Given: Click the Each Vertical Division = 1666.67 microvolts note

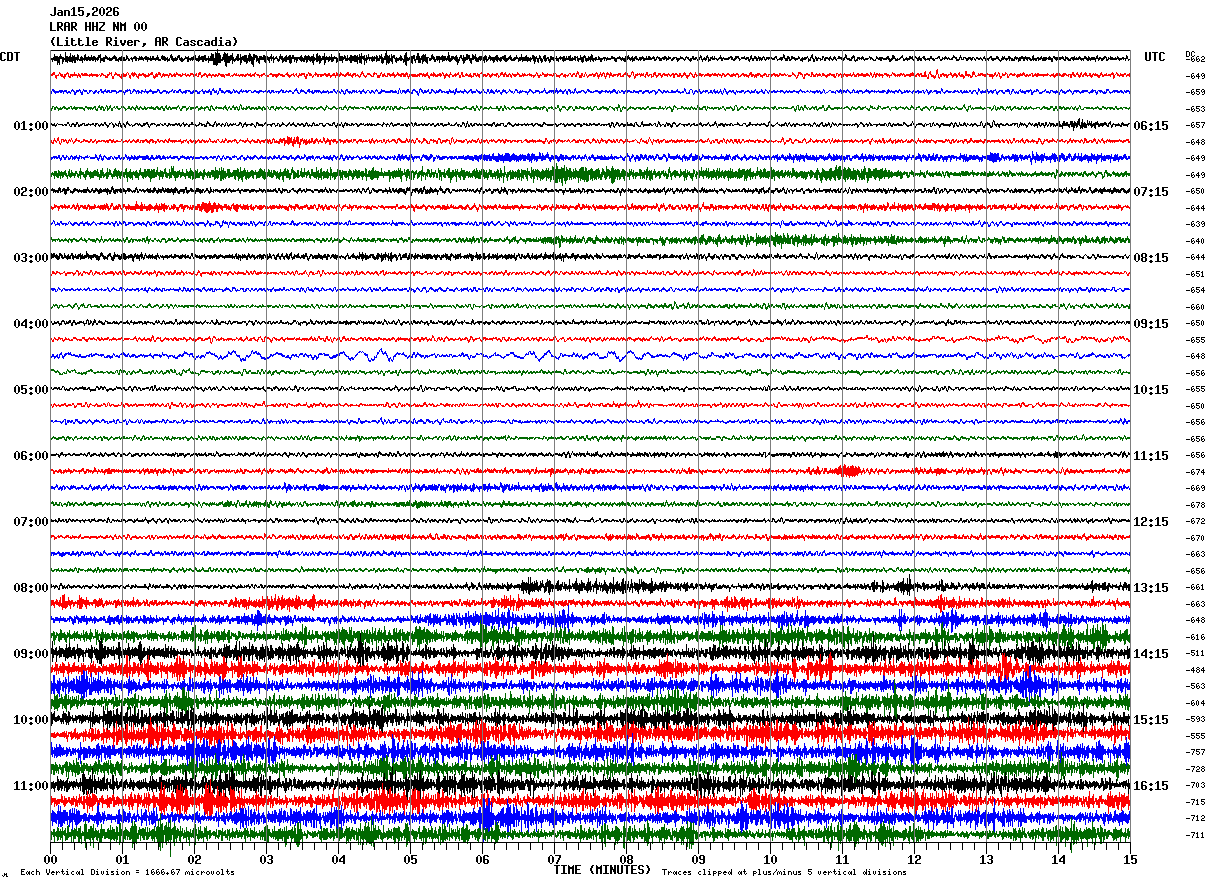Looking at the screenshot, I should (x=127, y=873).
